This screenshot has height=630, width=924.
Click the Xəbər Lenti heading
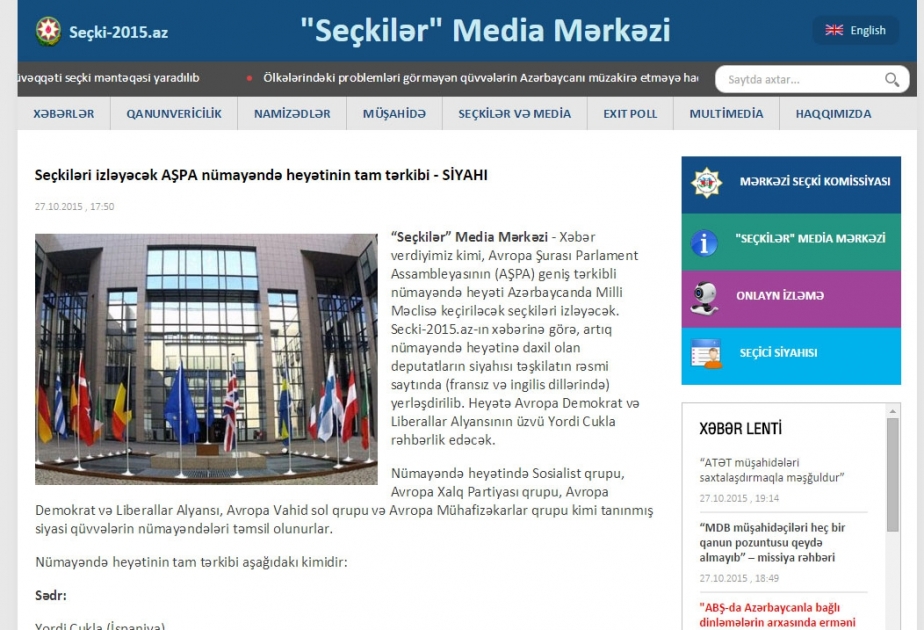tap(740, 428)
